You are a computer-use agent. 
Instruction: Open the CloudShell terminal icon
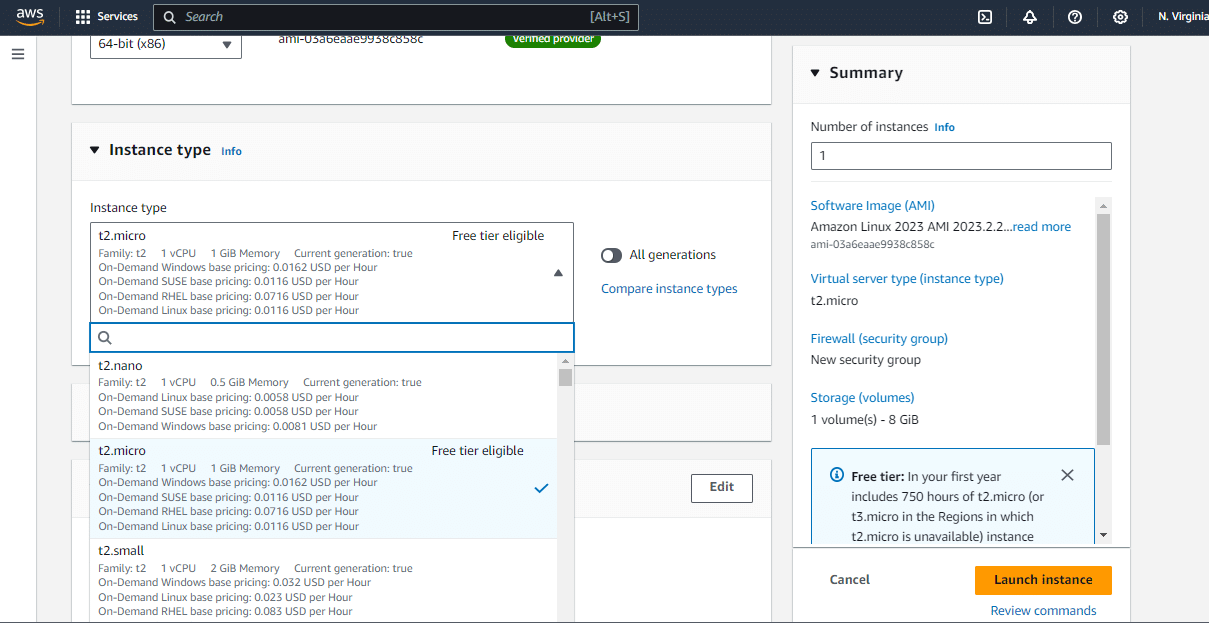pos(985,17)
